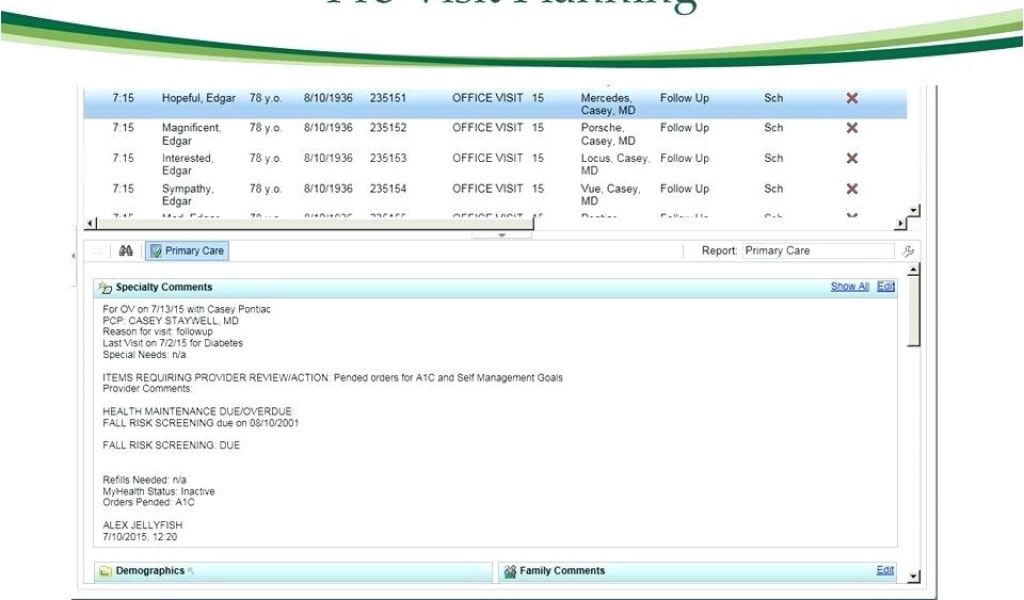Click the Specialty Comments header icon

click(105, 288)
